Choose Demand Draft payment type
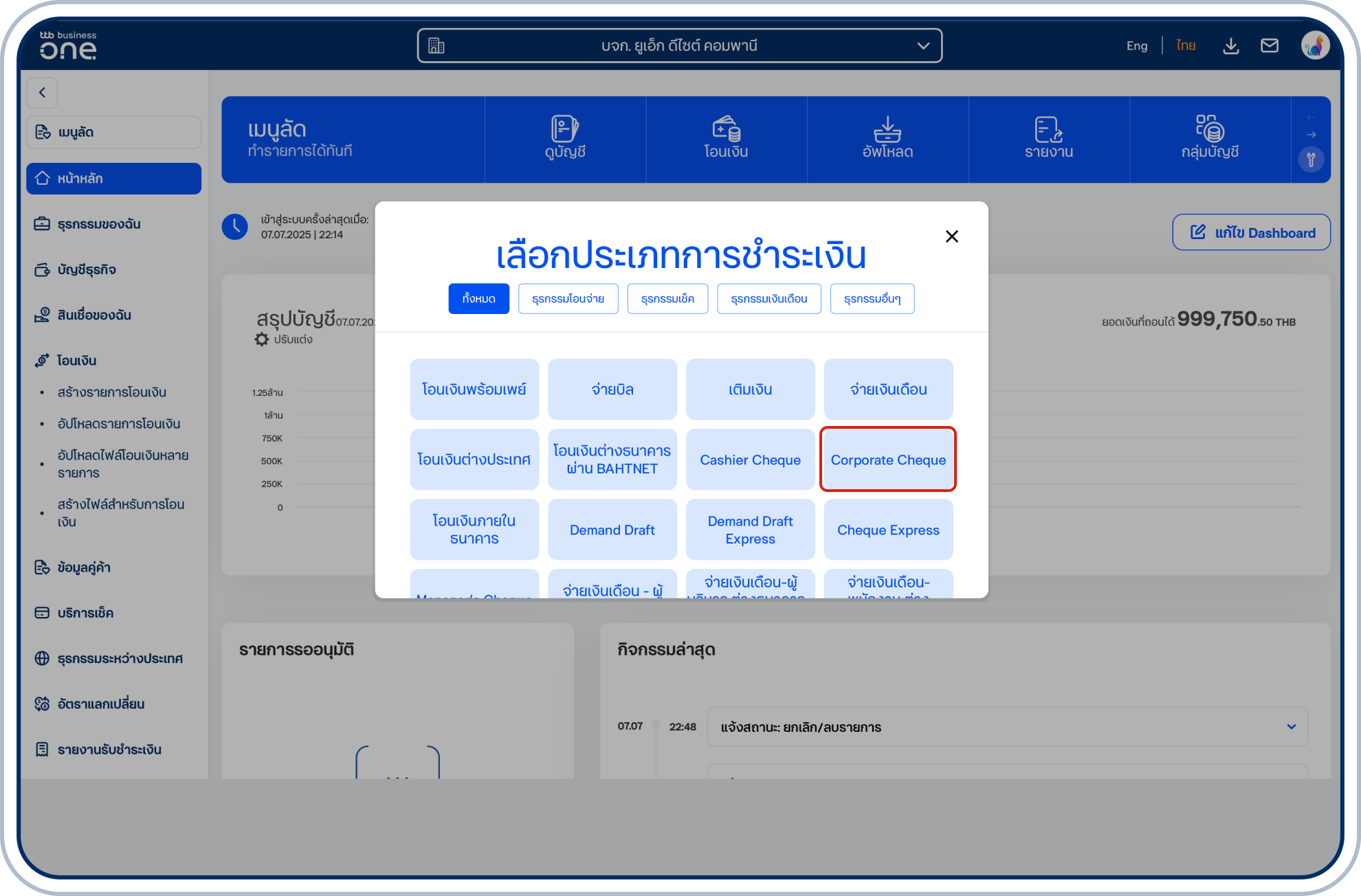The image size is (1361, 896). tap(612, 530)
